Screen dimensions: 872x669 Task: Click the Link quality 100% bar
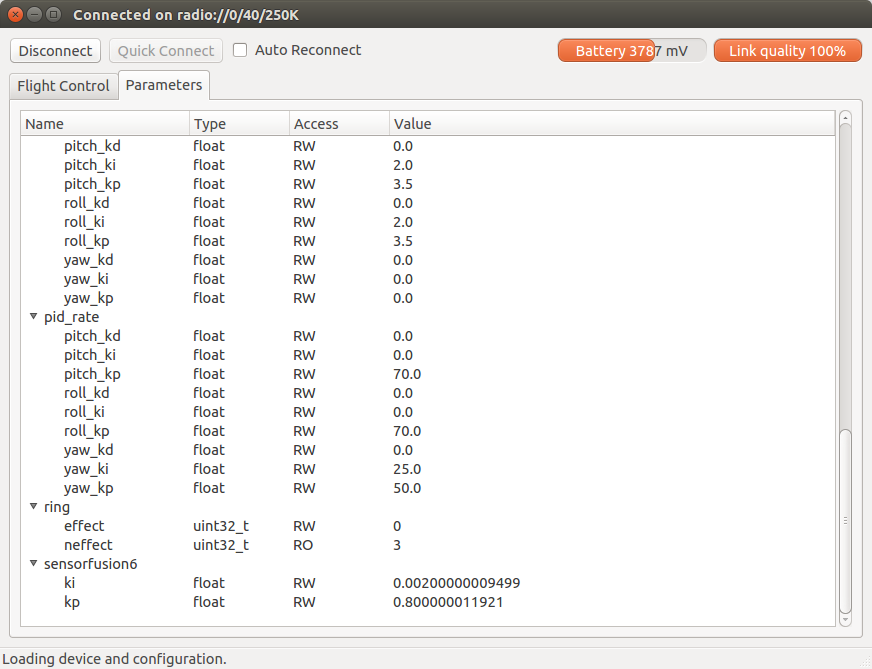tap(787, 51)
